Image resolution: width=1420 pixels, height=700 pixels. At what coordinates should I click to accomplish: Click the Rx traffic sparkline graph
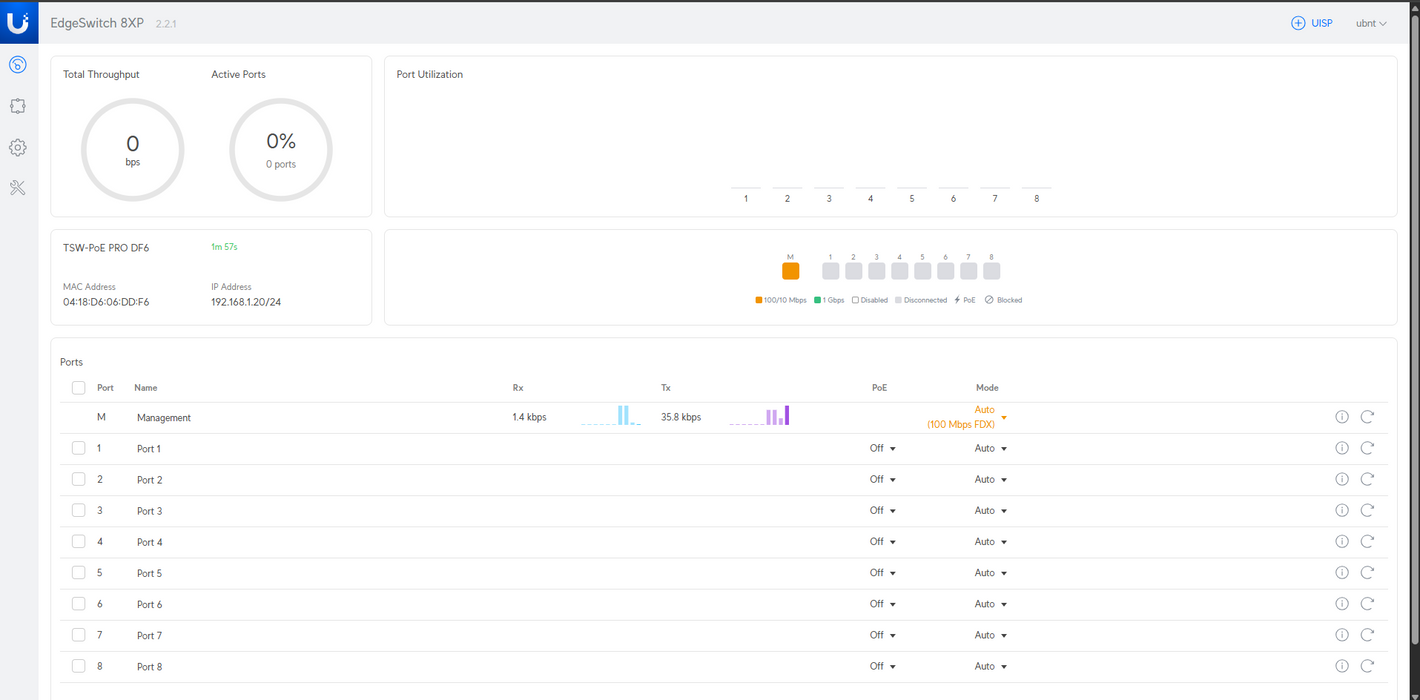(x=611, y=416)
